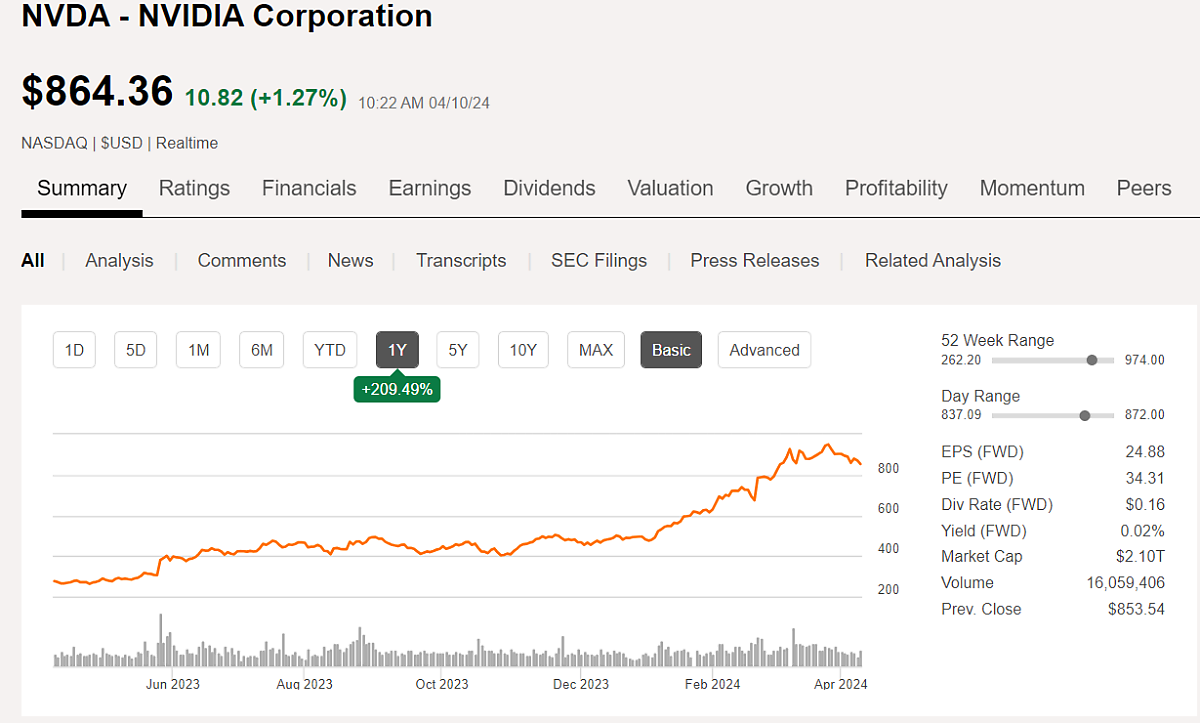Viewport: 1200px width, 723px height.
Task: Select the MAX chart range
Action: 596,350
